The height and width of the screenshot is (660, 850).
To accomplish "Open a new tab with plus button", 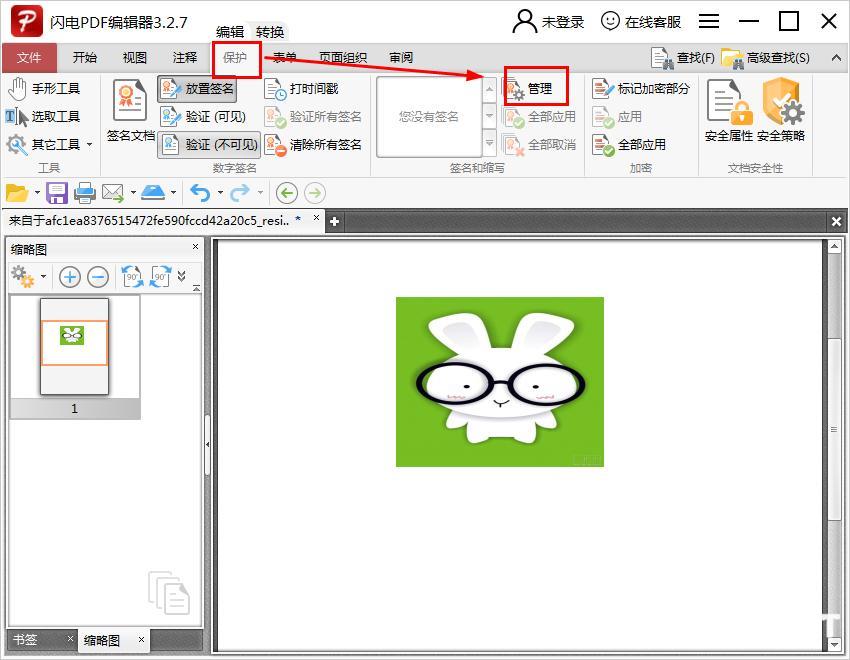I will point(334,221).
